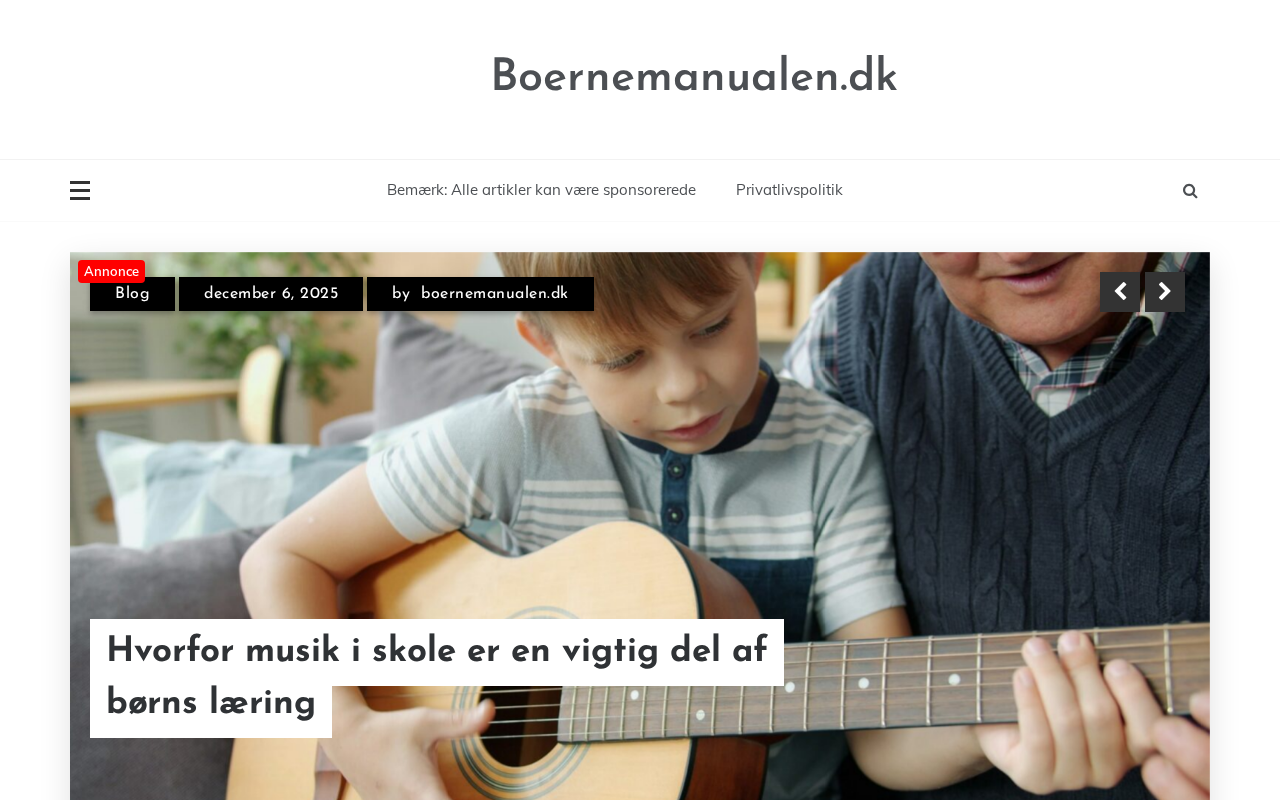Select 'Bemærk: Alle artikler kan være sponsorerede'
This screenshot has height=800, width=1280.
click(x=541, y=190)
